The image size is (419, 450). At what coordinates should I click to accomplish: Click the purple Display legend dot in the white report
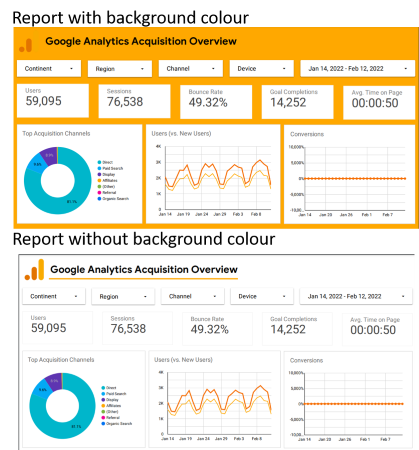103,400
